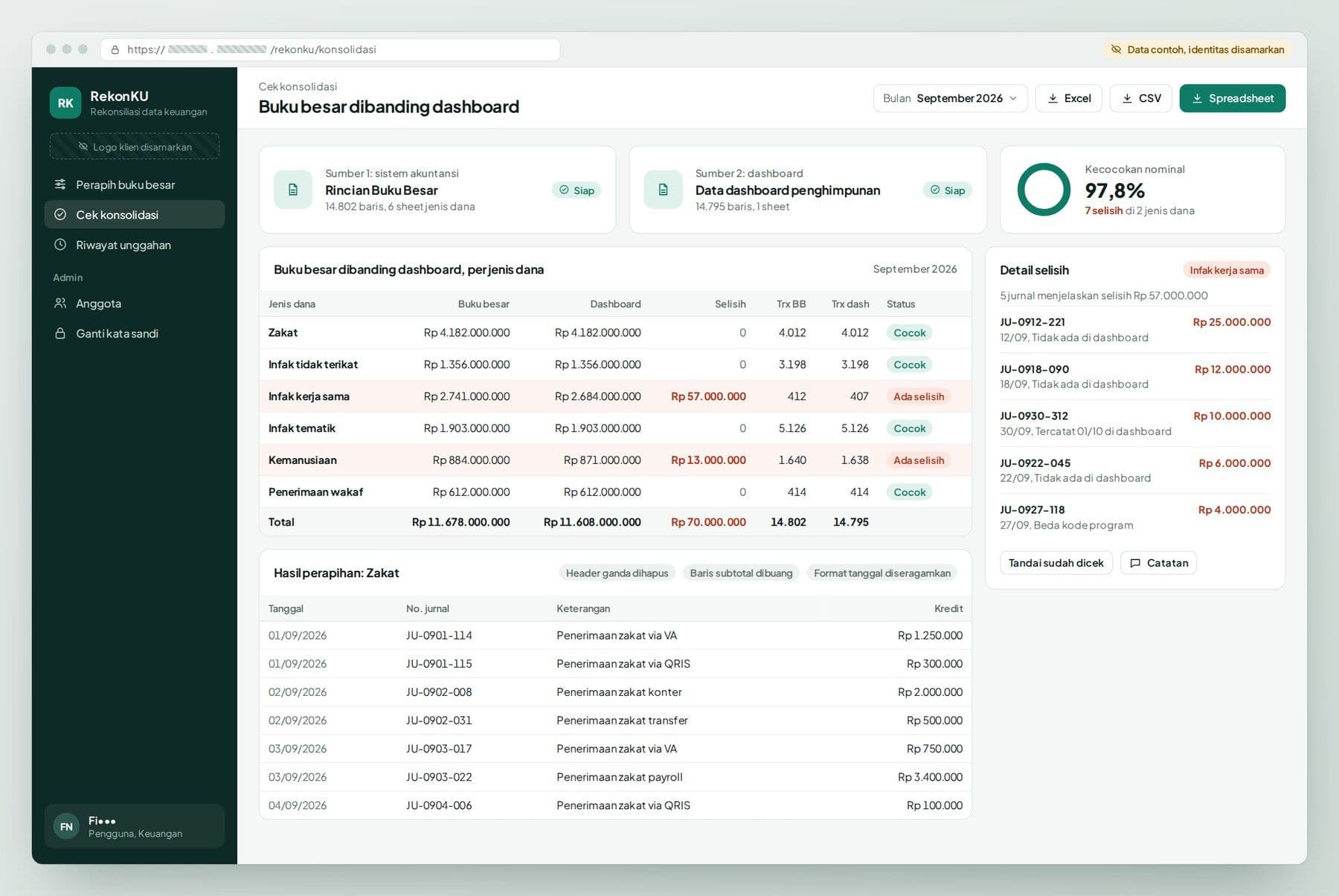The height and width of the screenshot is (896, 1339).
Task: Select the Header ganda dihapus chip
Action: point(617,573)
